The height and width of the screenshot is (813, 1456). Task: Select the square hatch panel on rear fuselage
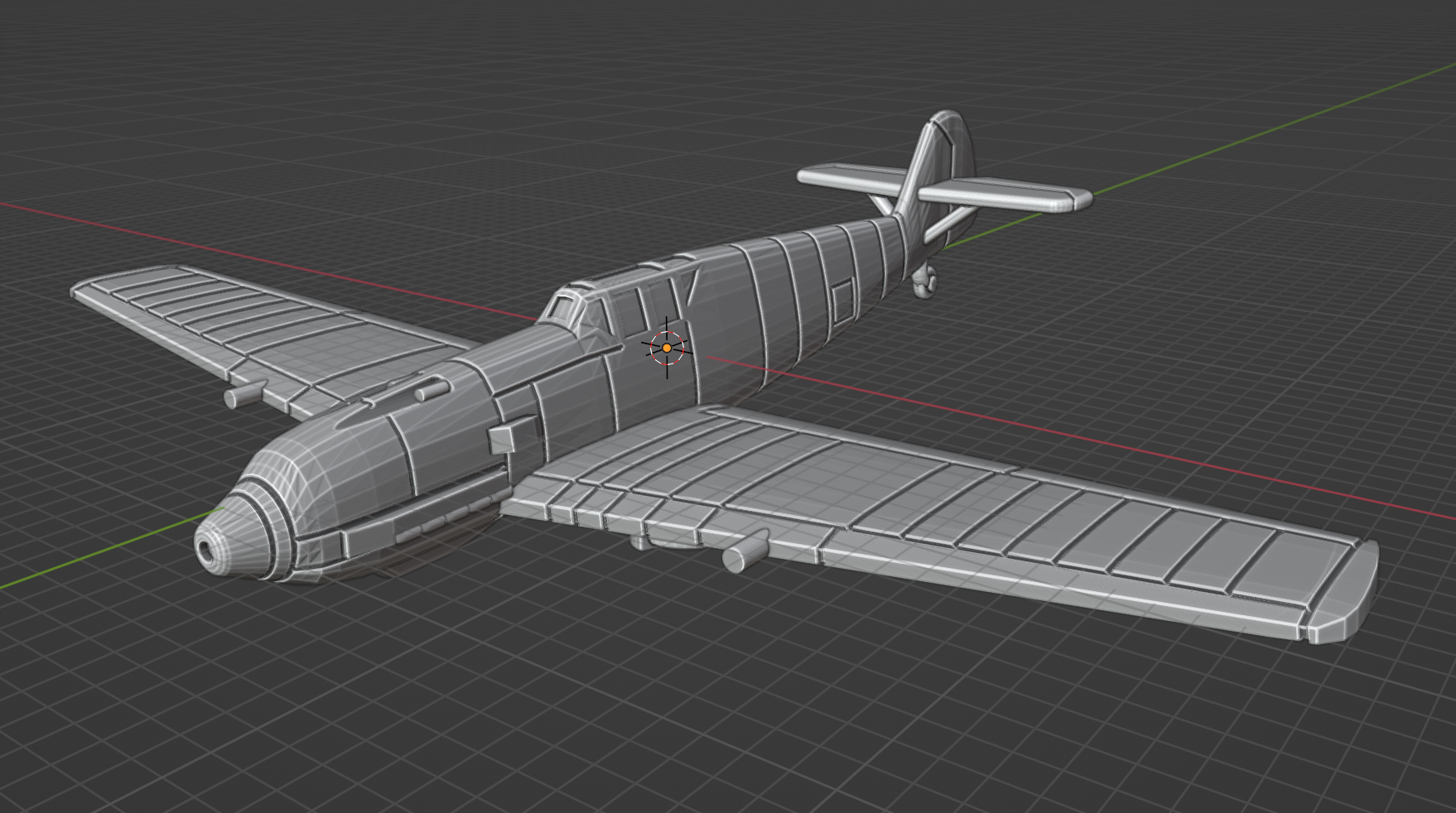[842, 301]
